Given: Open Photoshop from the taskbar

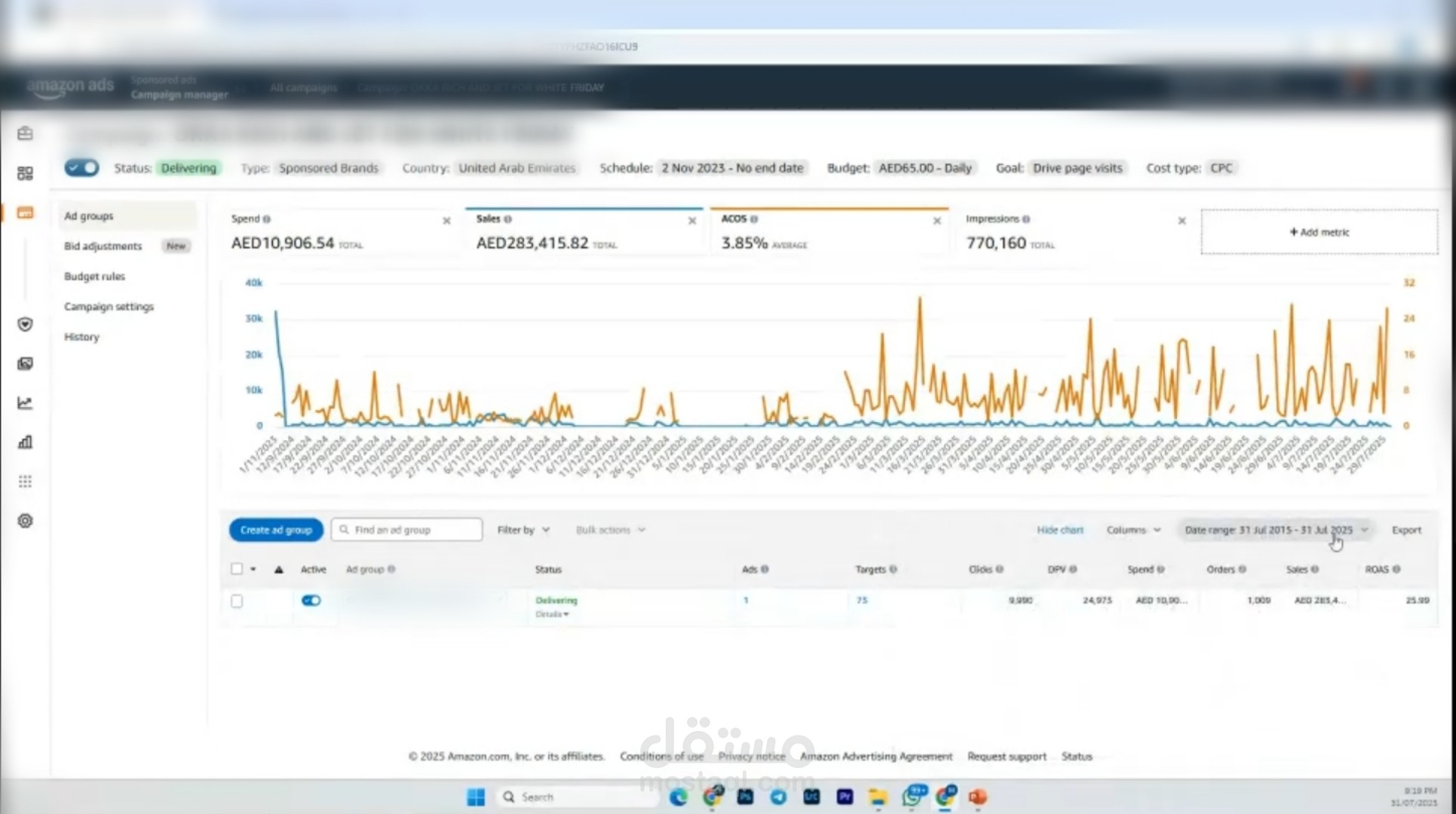Looking at the screenshot, I should [745, 797].
